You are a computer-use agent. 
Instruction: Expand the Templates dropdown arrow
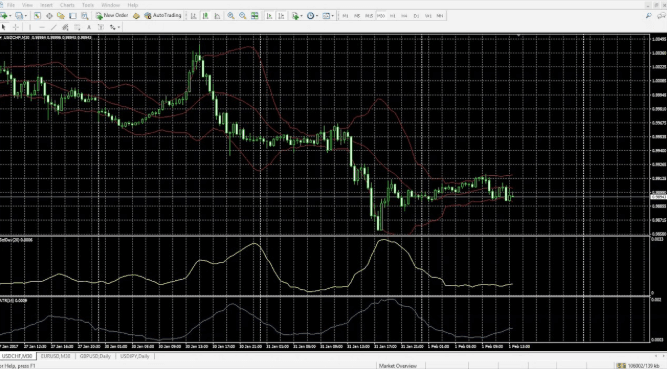[332, 16]
